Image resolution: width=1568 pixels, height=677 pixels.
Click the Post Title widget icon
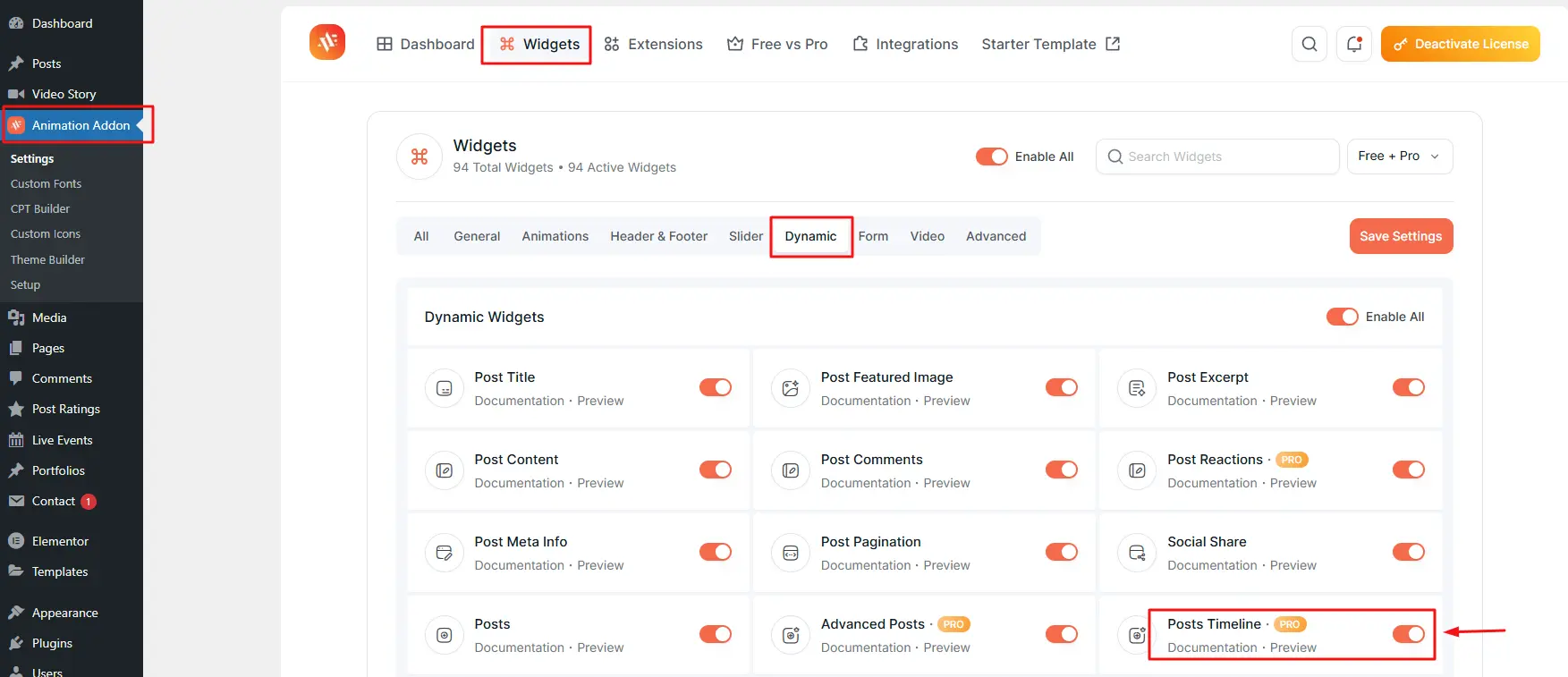point(445,388)
